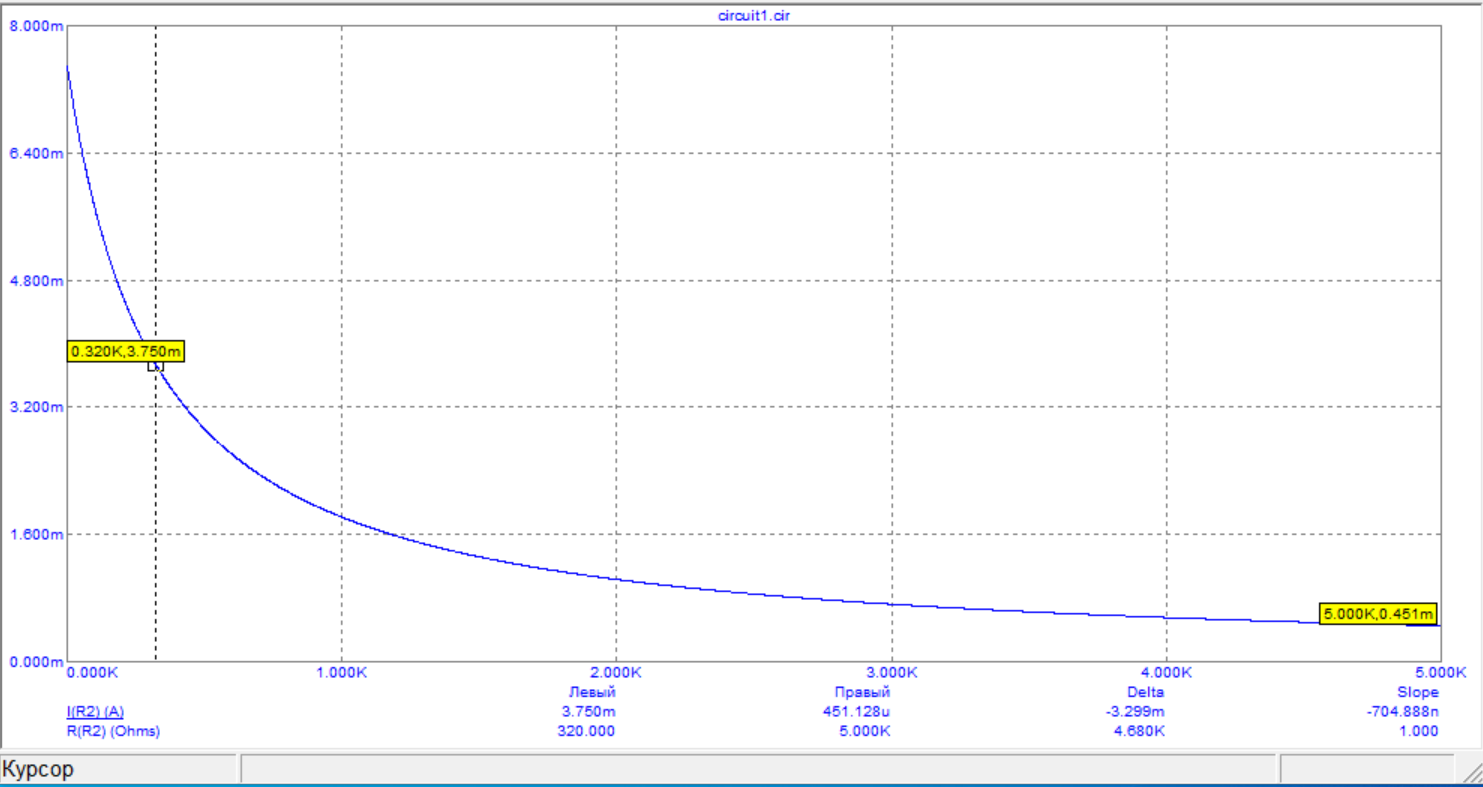Click the 0.000K X-axis label

[93, 672]
